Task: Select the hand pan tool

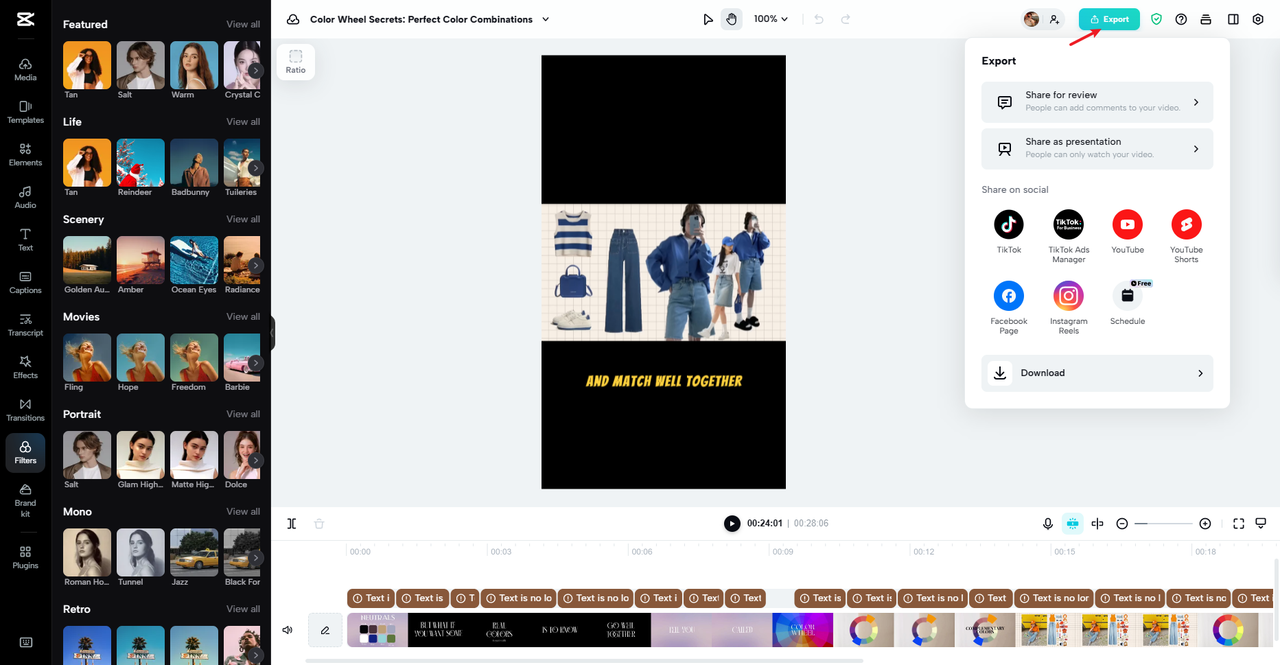Action: tap(731, 19)
